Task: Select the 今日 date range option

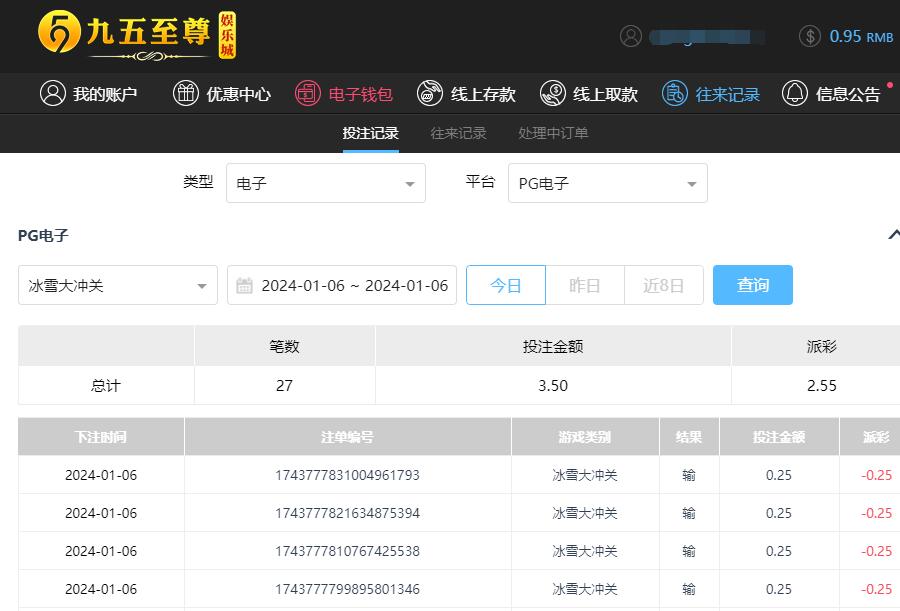Action: 506,285
